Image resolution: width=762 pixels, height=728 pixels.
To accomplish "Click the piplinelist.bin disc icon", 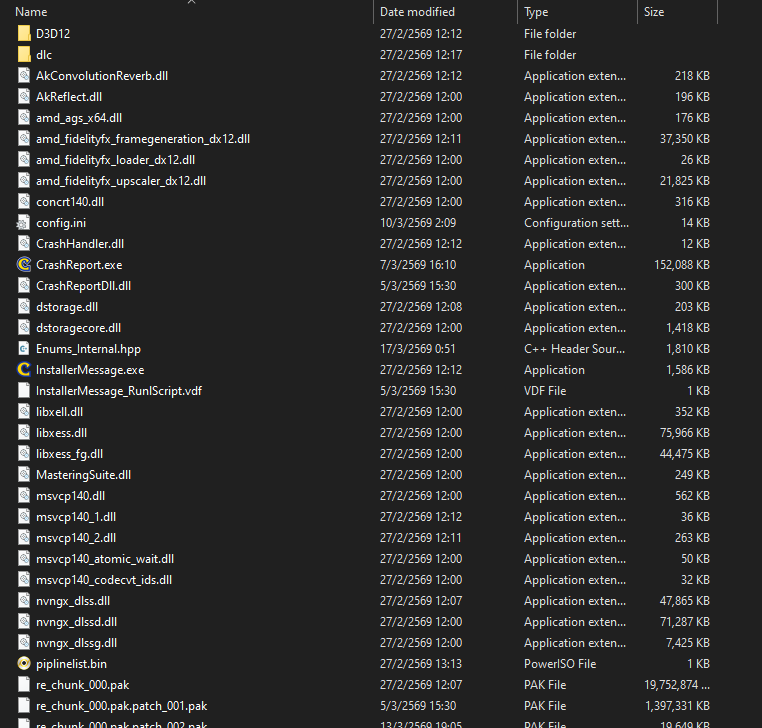I will point(25,664).
